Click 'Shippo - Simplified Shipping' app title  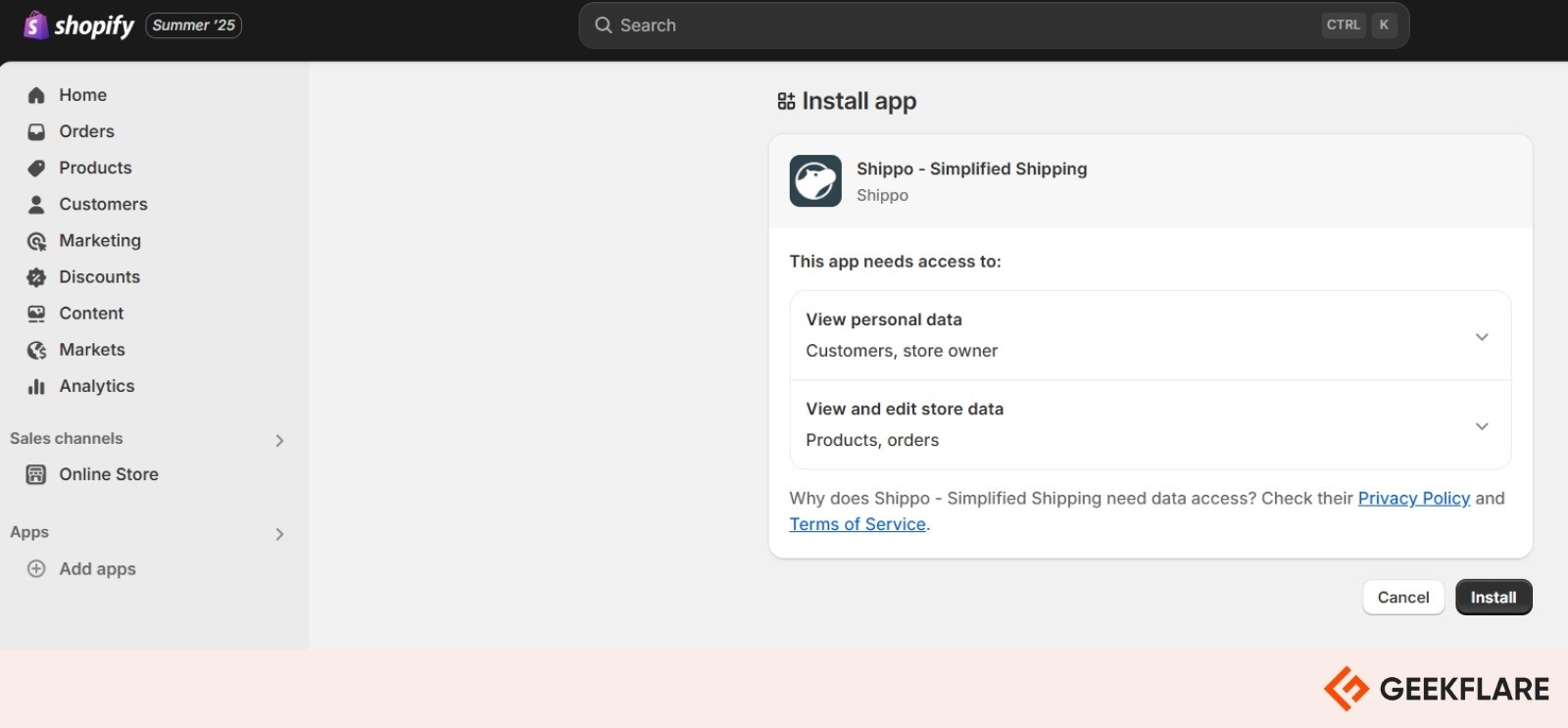[971, 169]
